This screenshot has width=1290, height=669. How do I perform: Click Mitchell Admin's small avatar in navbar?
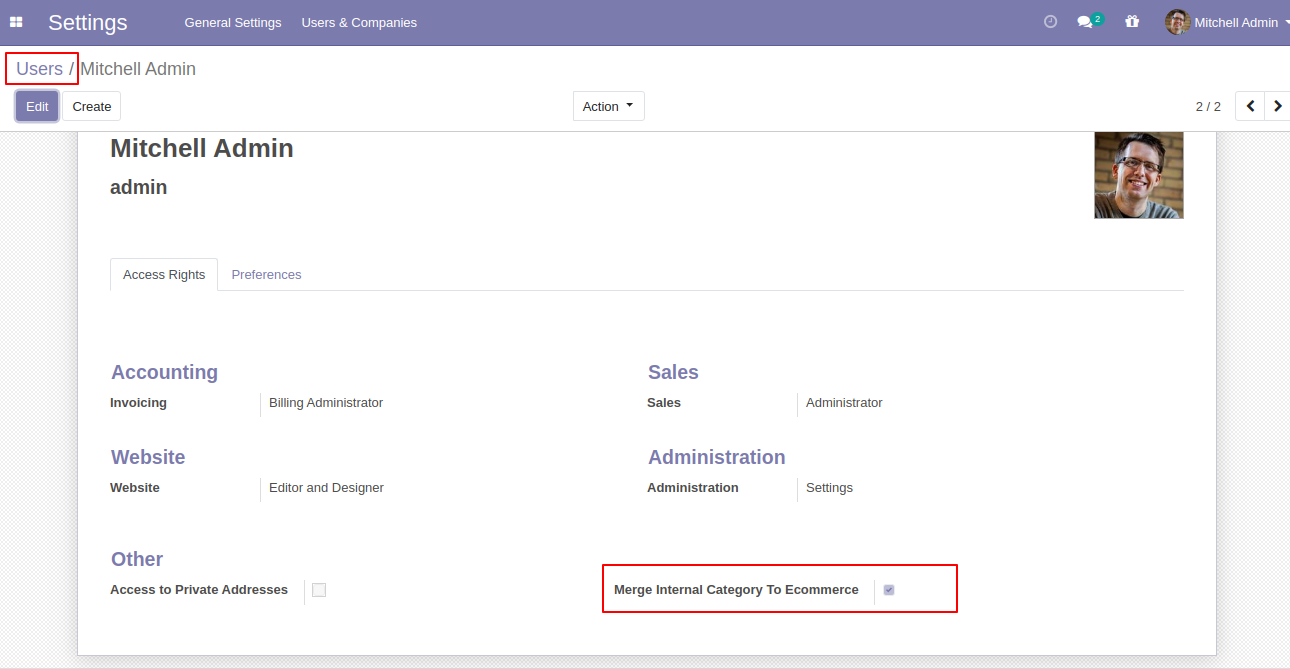pyautogui.click(x=1177, y=22)
